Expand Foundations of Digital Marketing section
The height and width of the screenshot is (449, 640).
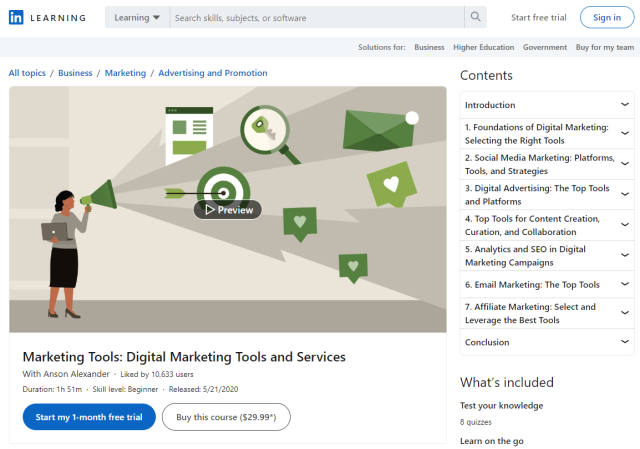tap(625, 134)
